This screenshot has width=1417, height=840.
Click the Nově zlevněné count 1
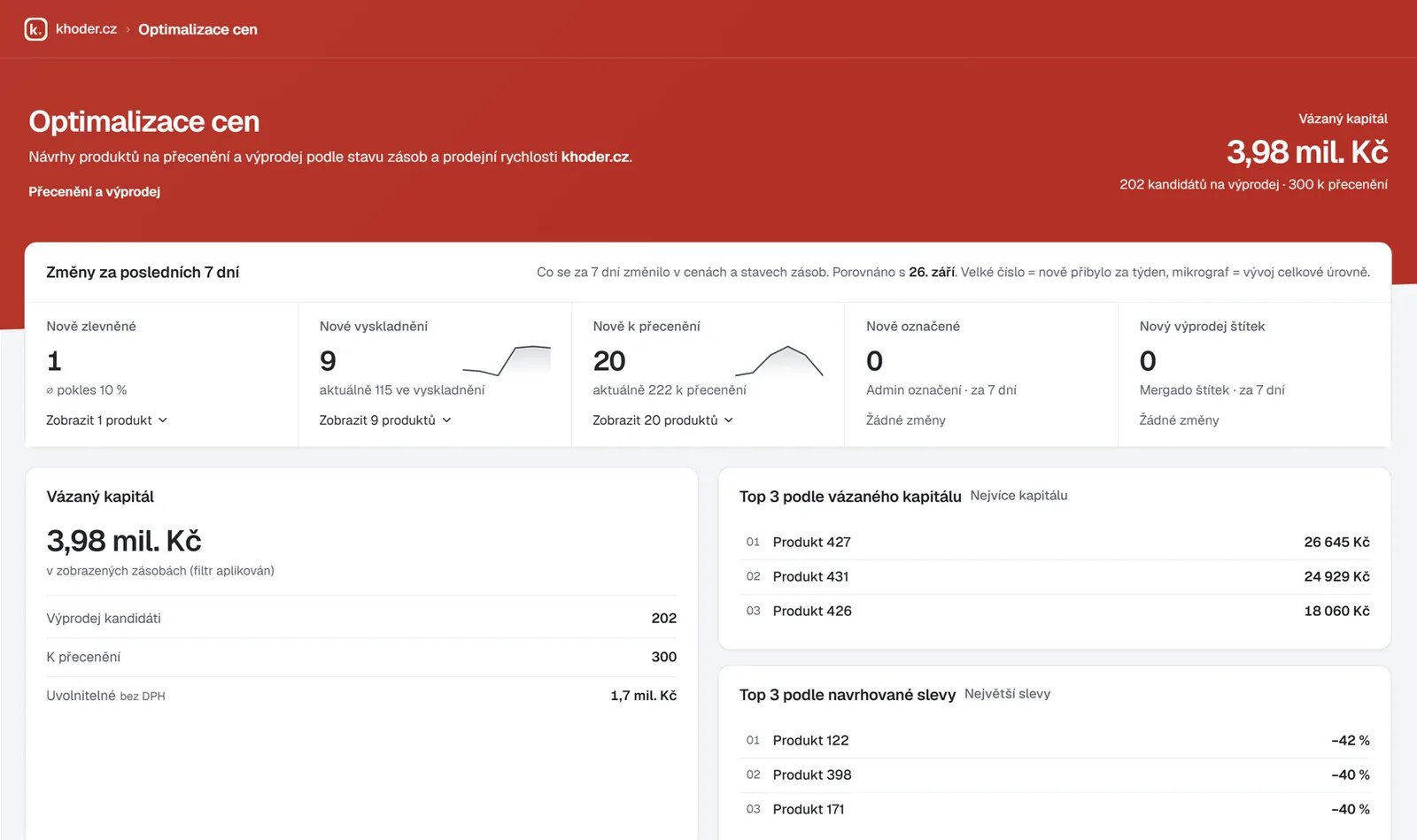click(x=54, y=361)
